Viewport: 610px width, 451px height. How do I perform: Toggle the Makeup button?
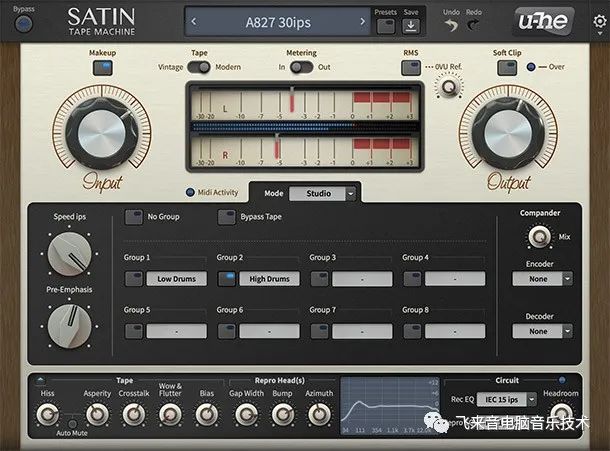click(x=103, y=68)
